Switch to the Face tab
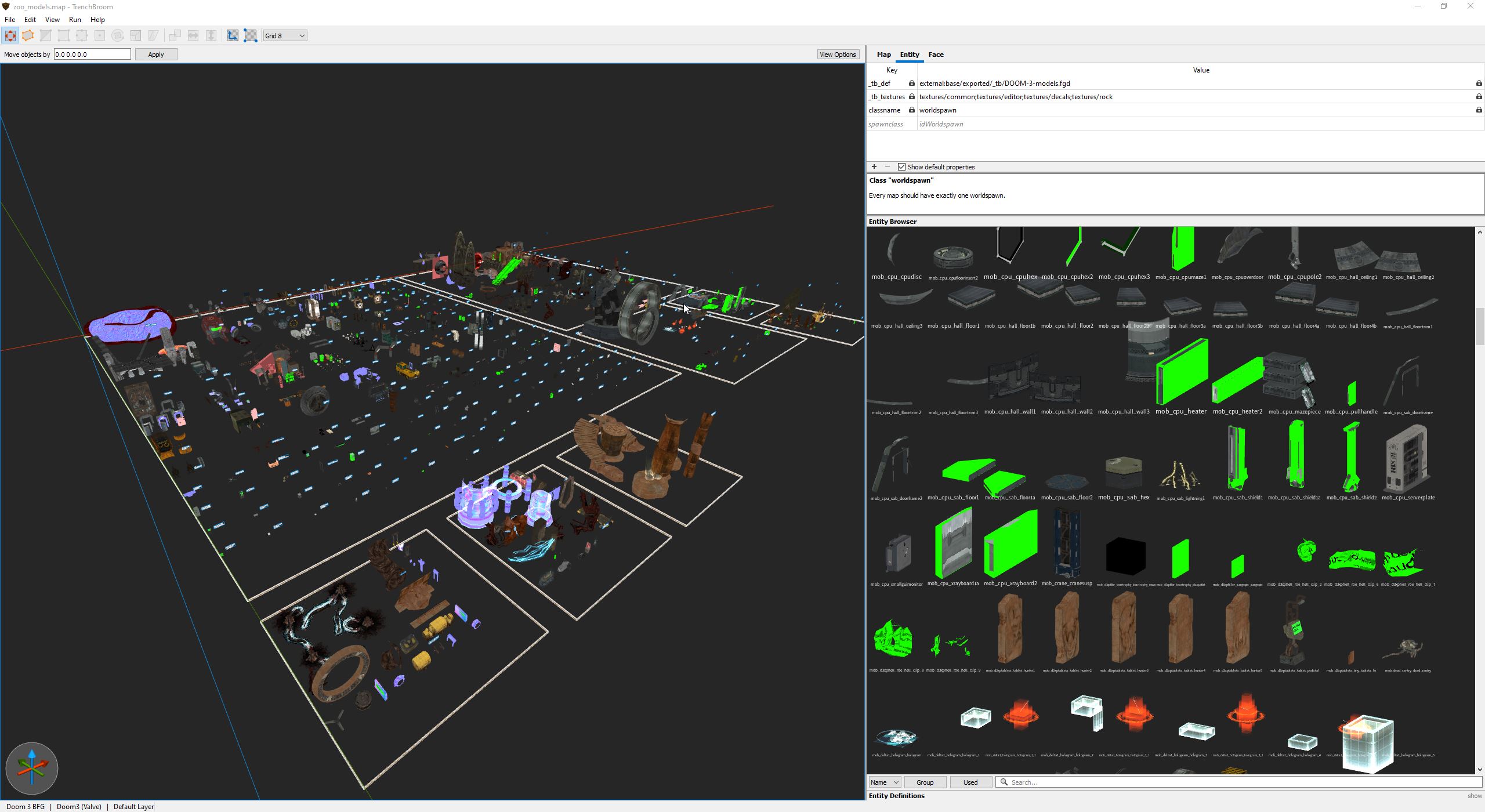This screenshot has height=812, width=1485. point(936,55)
